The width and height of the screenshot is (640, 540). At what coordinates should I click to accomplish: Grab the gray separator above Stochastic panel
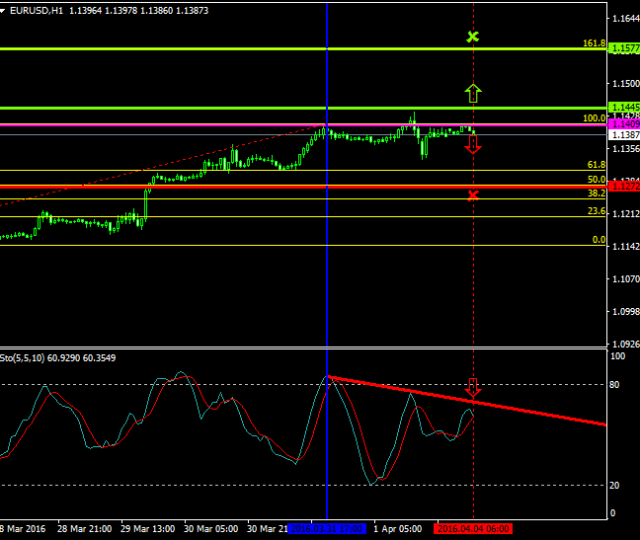[300, 347]
